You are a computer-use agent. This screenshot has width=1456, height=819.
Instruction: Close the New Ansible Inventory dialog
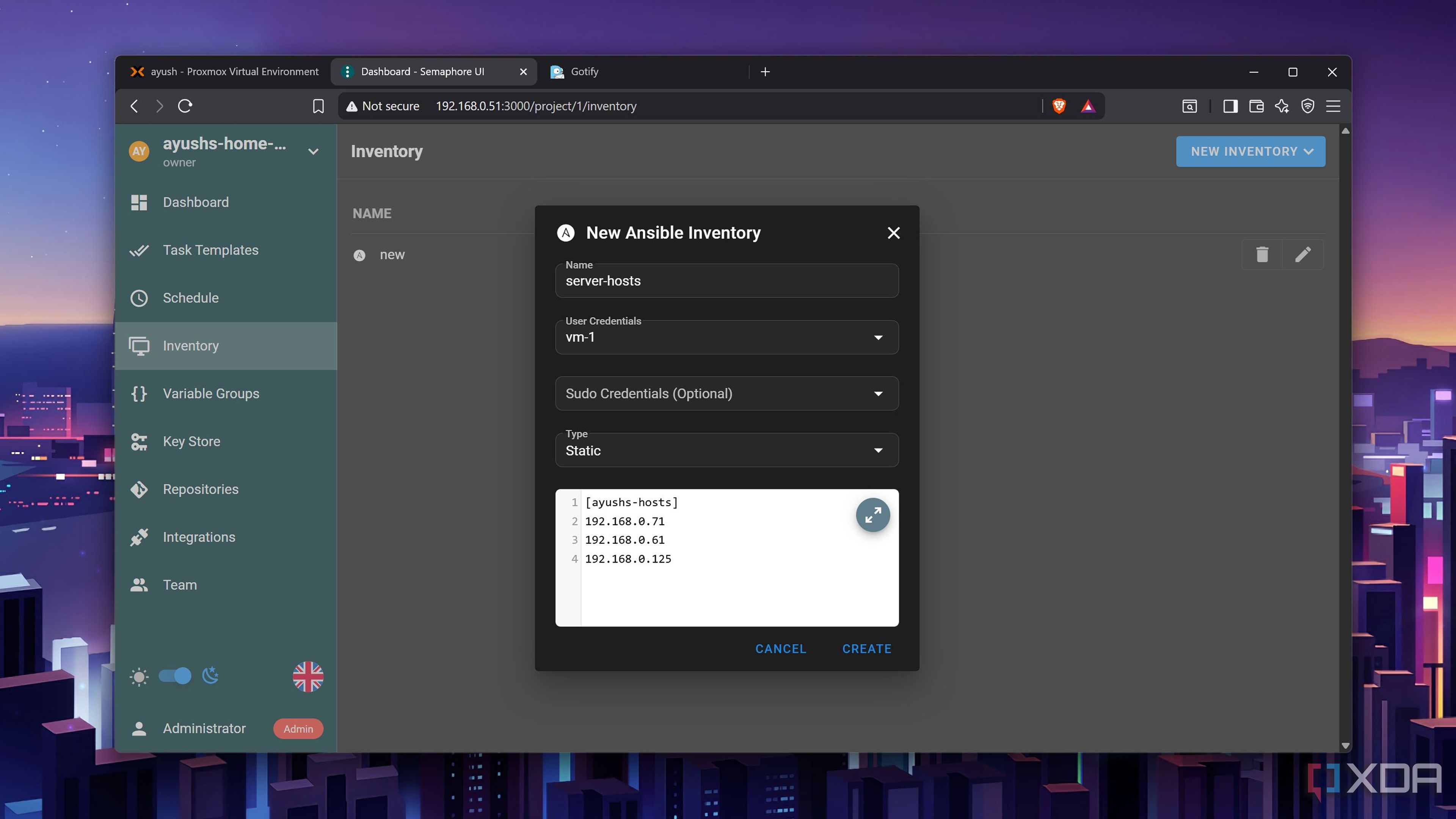(894, 233)
